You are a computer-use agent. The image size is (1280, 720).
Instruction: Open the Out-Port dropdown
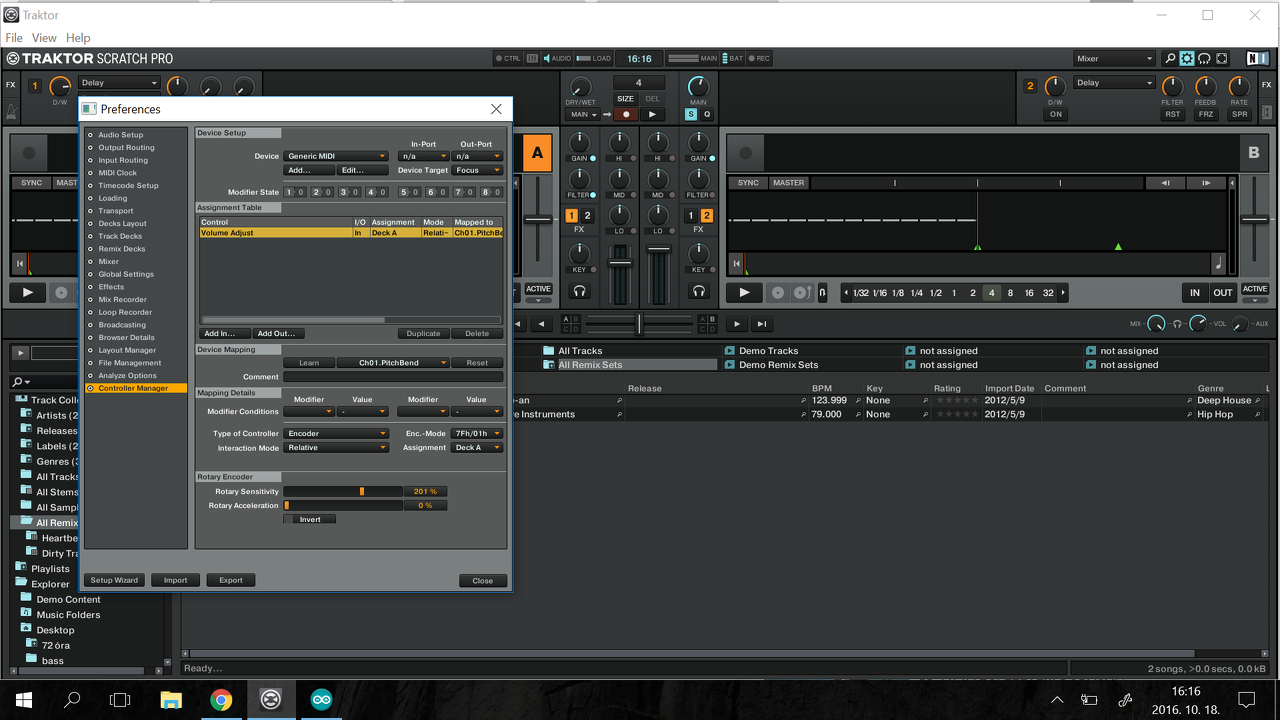477,156
